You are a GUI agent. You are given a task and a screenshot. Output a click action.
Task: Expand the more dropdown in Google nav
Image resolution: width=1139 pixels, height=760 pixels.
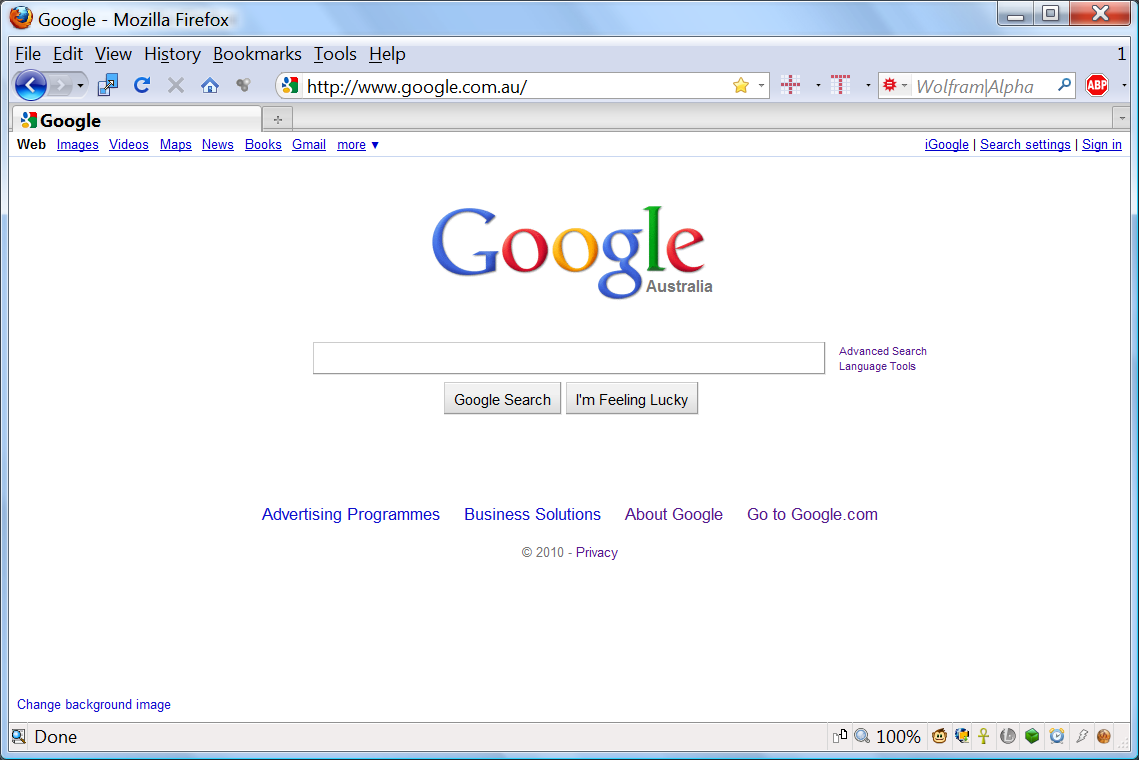click(358, 145)
